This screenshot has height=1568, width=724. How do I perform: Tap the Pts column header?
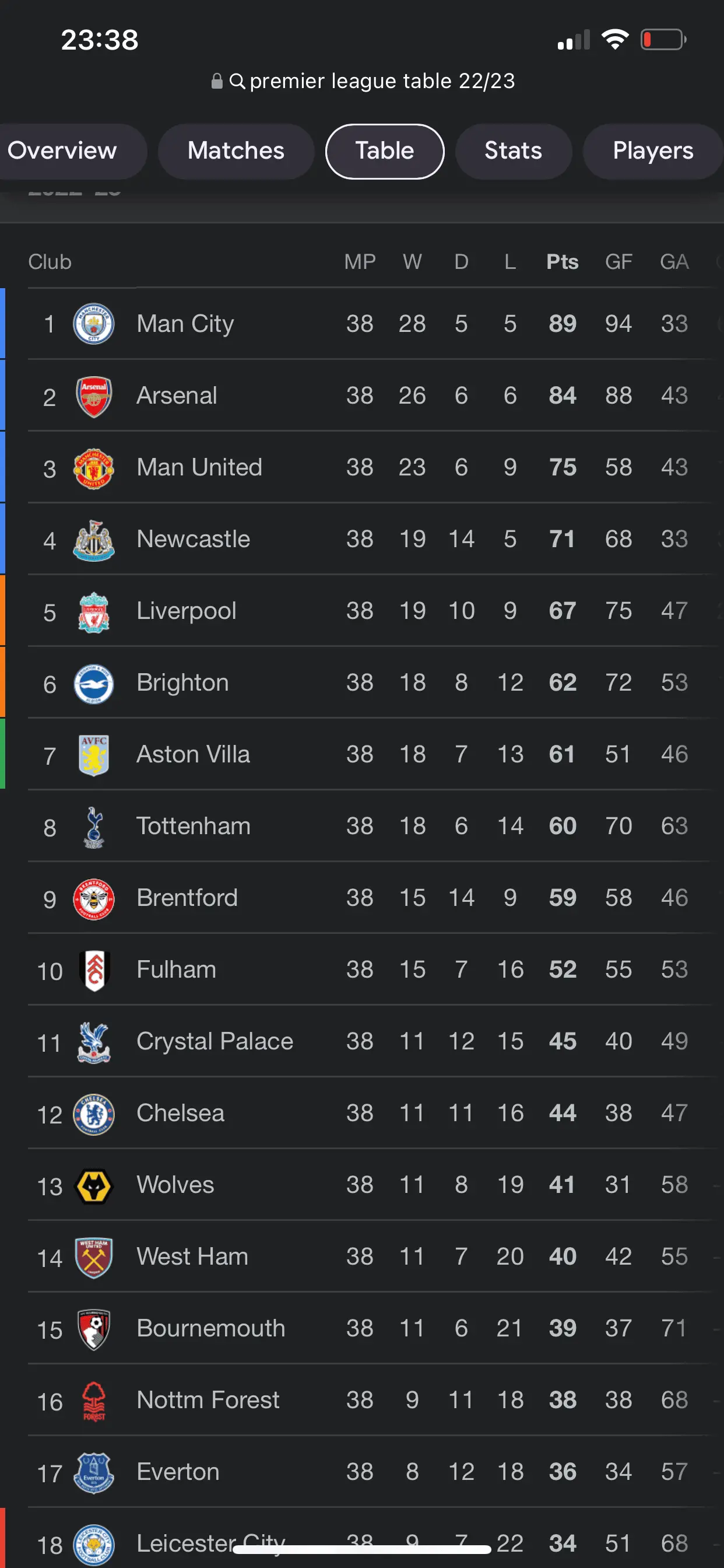[561, 262]
